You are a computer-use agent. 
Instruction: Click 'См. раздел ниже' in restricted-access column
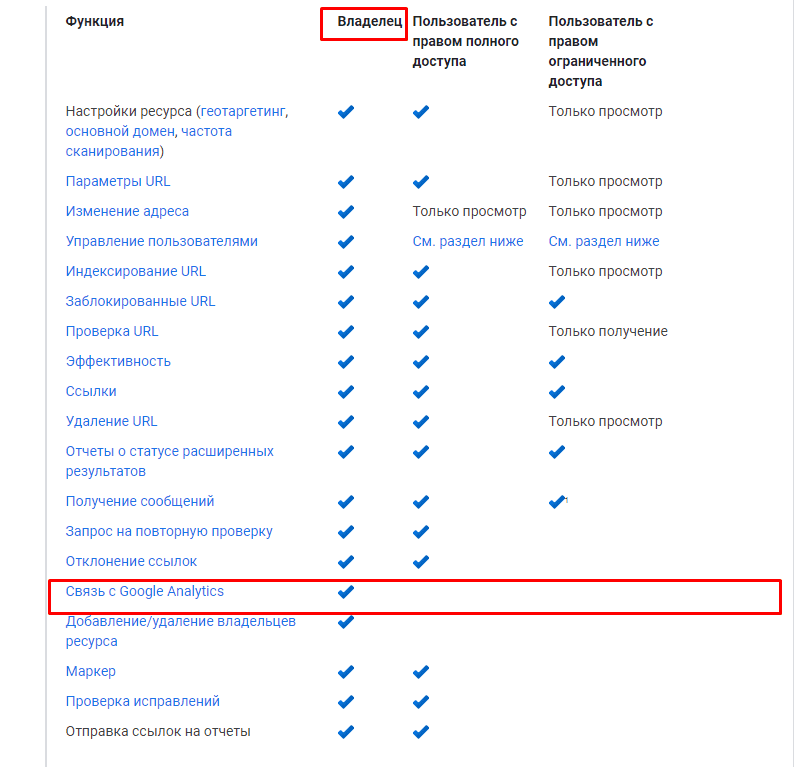tap(604, 242)
